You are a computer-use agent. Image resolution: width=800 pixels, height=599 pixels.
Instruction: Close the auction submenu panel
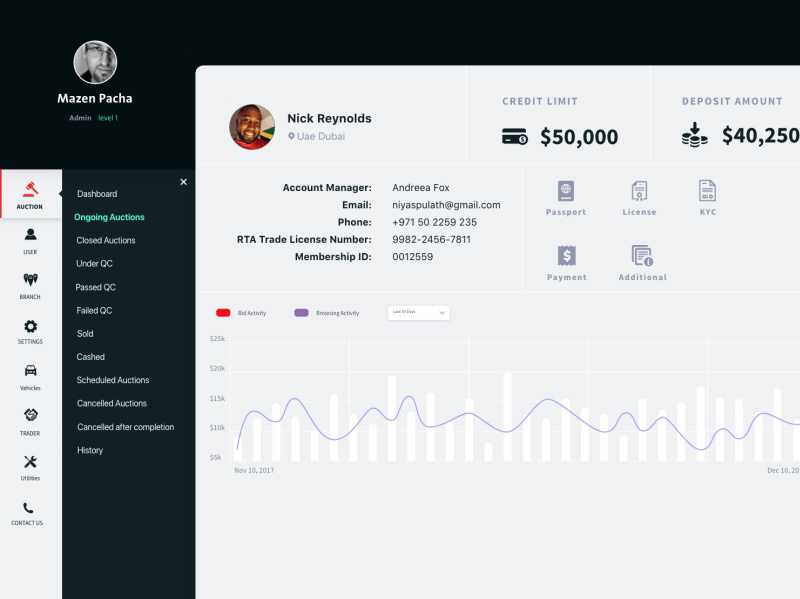click(x=183, y=182)
